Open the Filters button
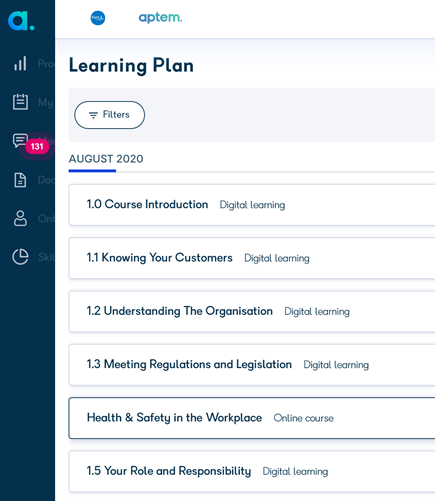 [109, 115]
